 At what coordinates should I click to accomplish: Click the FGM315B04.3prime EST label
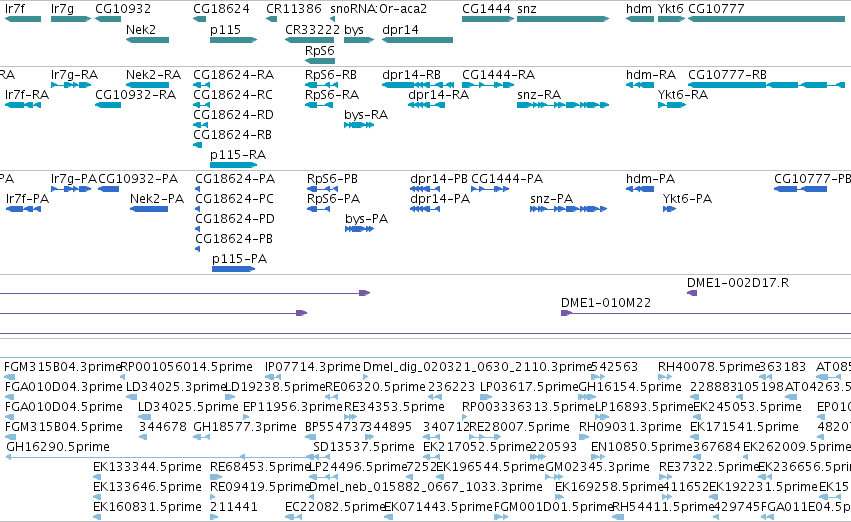pyautogui.click(x=62, y=367)
